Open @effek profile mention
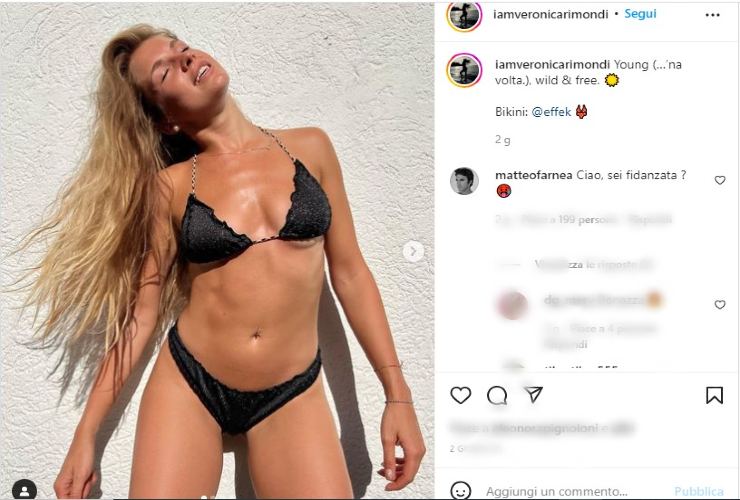Viewport: 740px width, 500px height. pyautogui.click(x=551, y=112)
